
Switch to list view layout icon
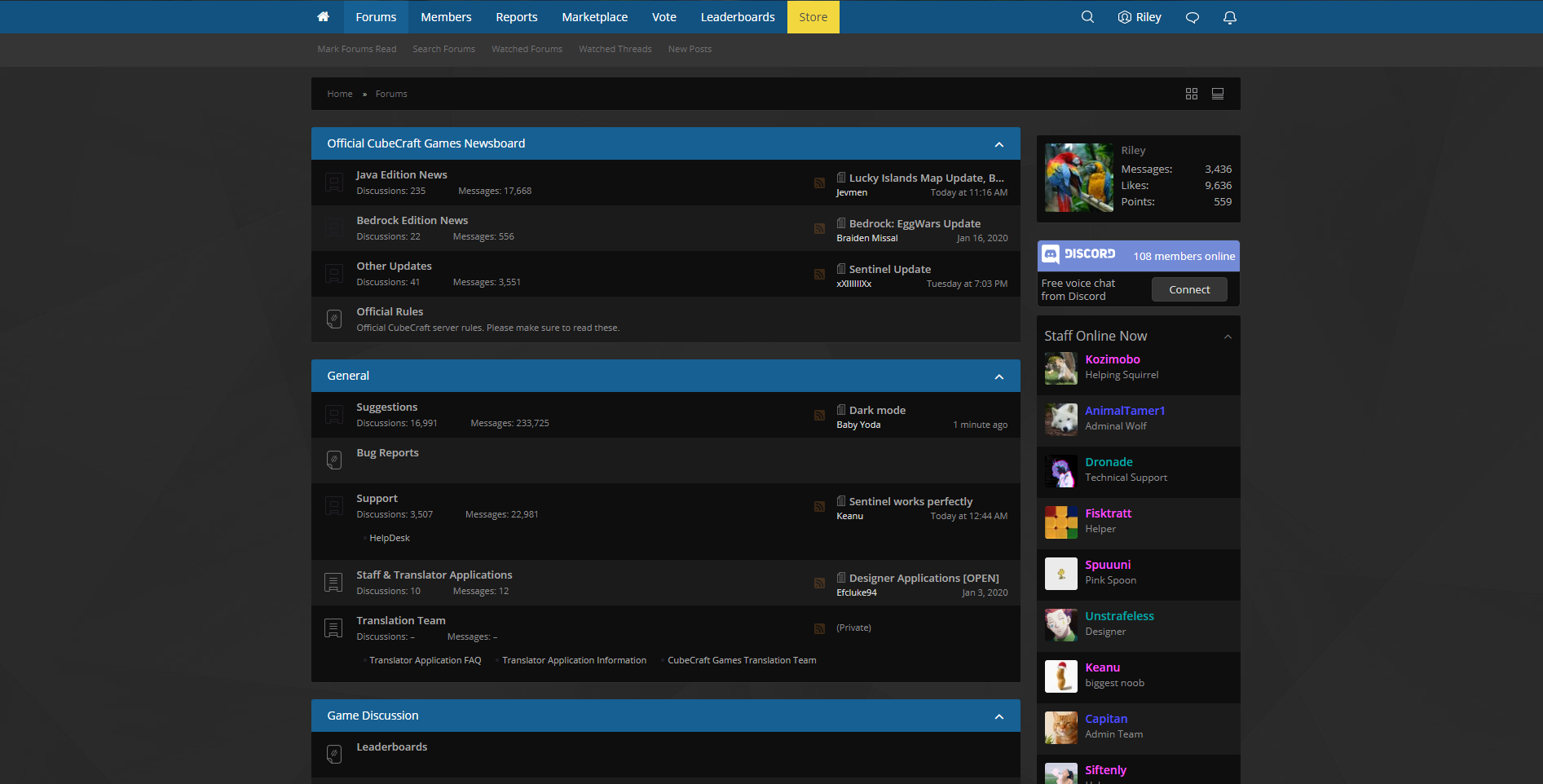(x=1218, y=94)
